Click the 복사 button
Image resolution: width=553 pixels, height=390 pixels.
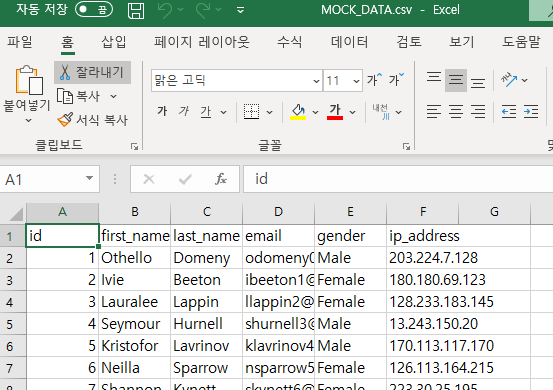79,96
